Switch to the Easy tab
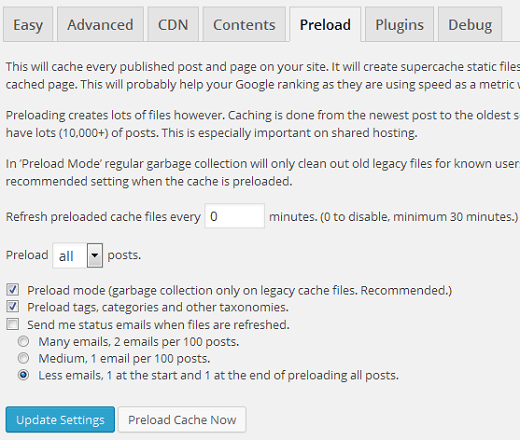 28,24
